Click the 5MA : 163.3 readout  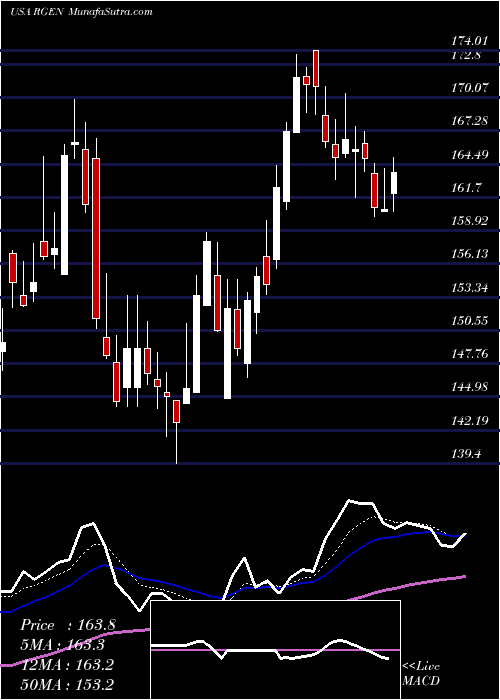pyautogui.click(x=62, y=645)
